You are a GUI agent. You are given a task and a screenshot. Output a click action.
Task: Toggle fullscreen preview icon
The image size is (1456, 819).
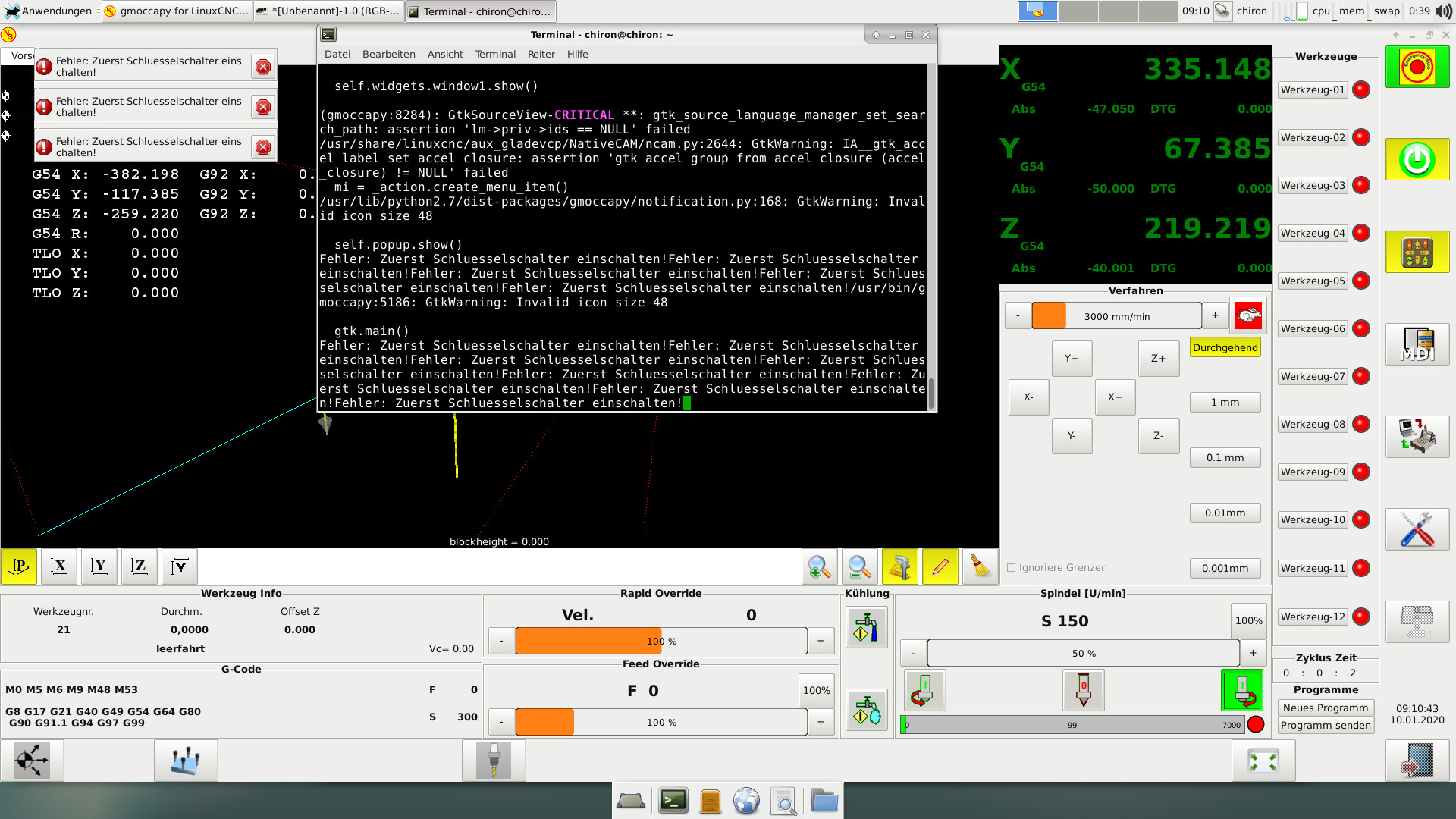point(1263,761)
